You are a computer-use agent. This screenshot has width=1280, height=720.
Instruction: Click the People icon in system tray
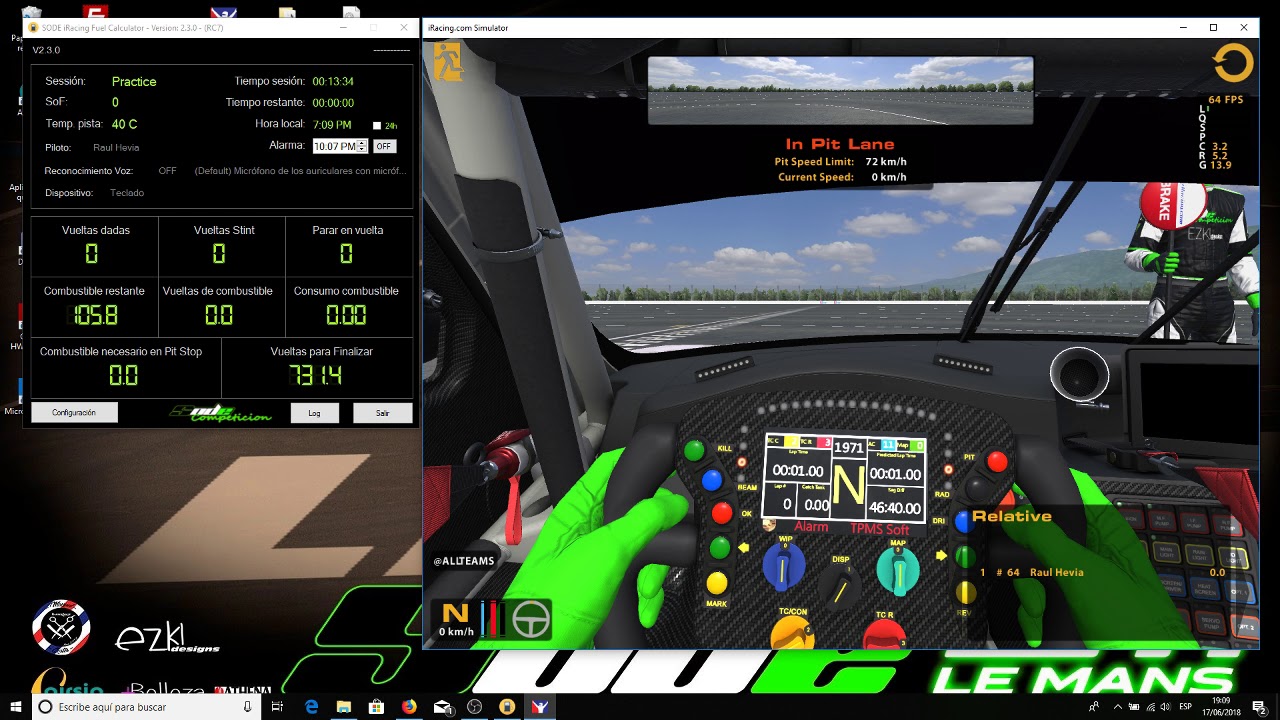tap(1094, 707)
